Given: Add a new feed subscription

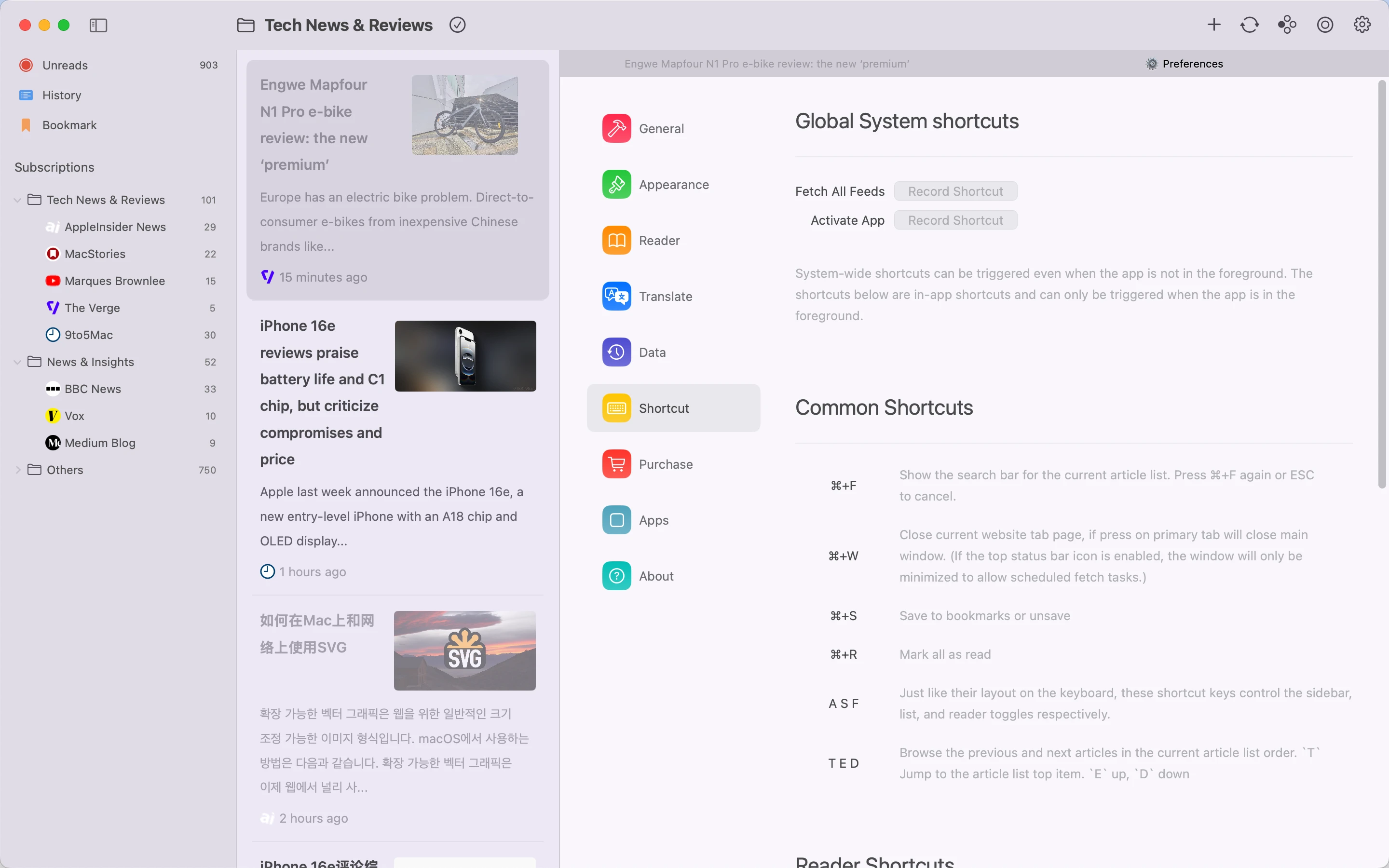Looking at the screenshot, I should coord(1213,25).
